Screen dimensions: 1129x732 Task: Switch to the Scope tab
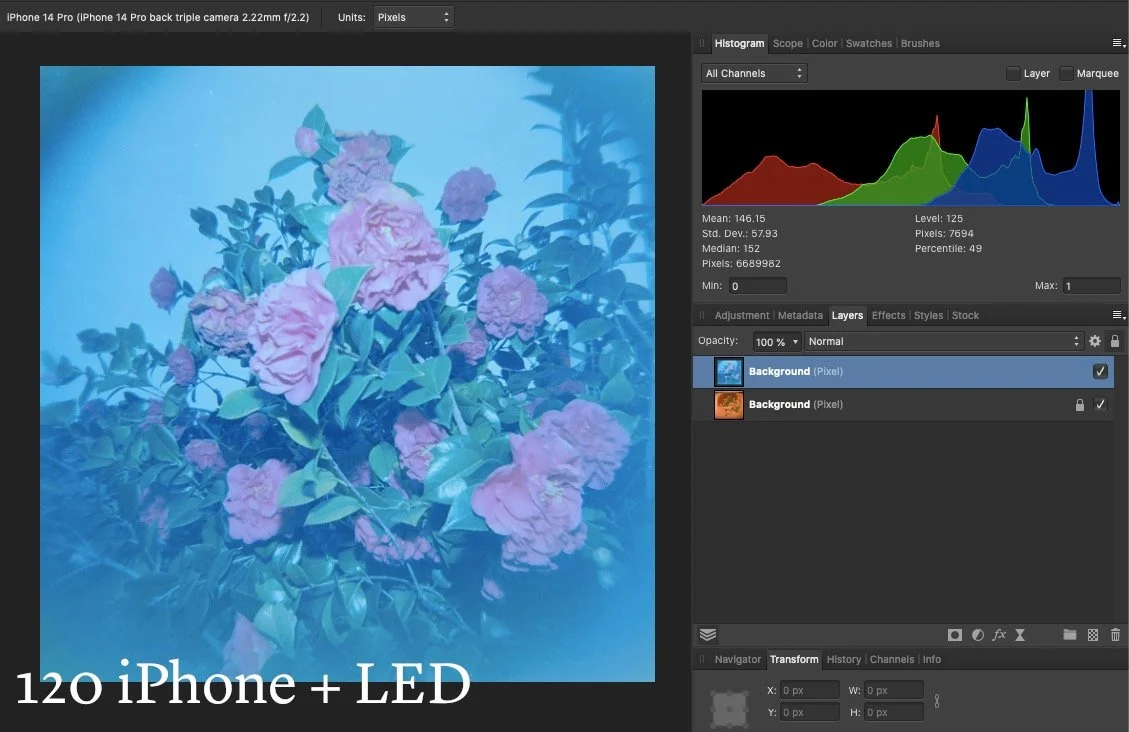788,43
